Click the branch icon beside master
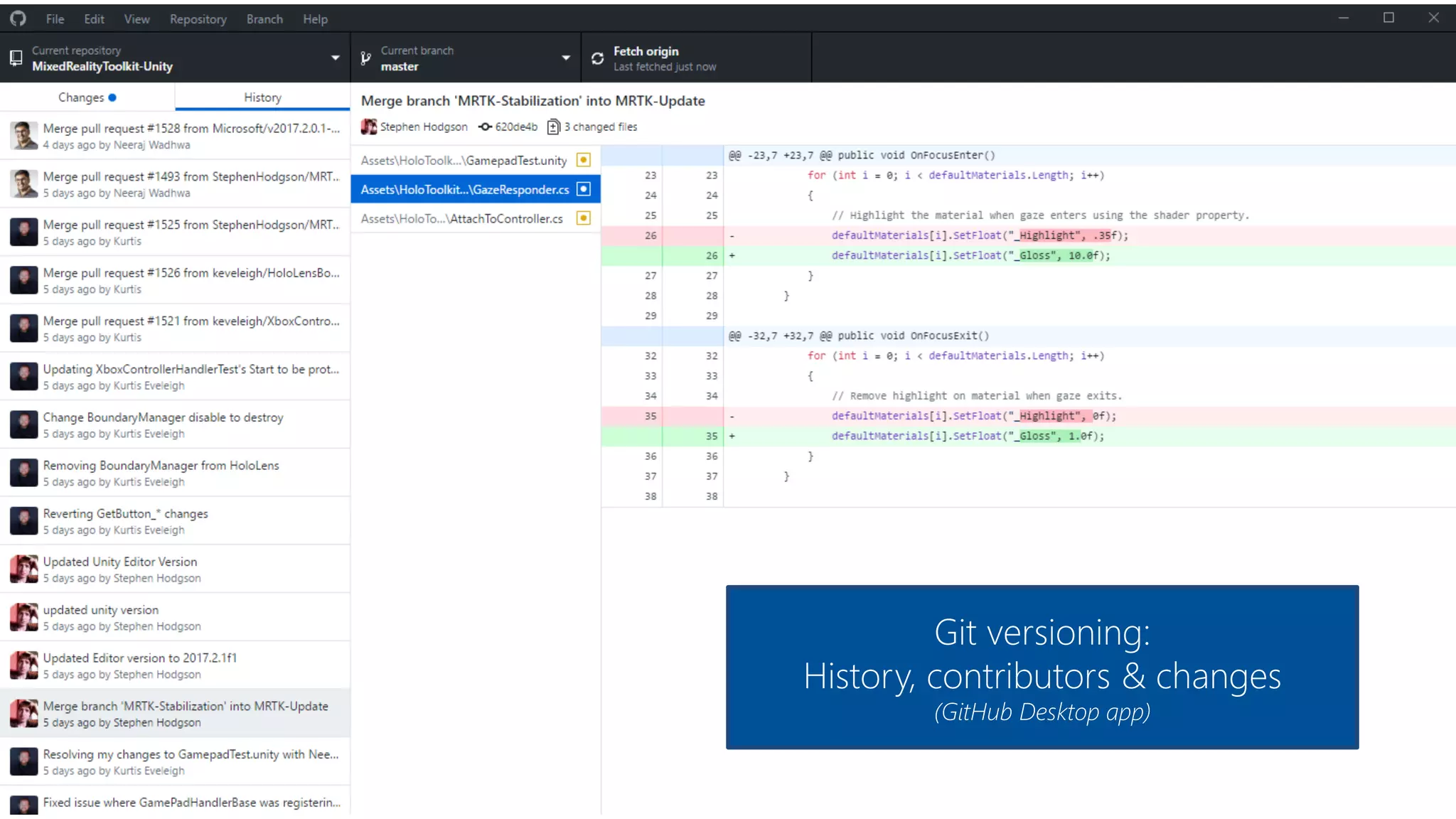The image size is (1456, 819). click(365, 58)
